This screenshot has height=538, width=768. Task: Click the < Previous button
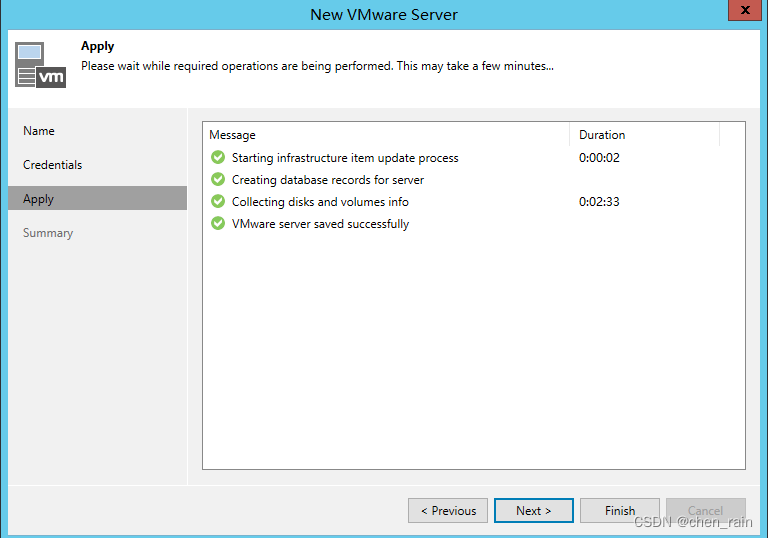point(448,511)
